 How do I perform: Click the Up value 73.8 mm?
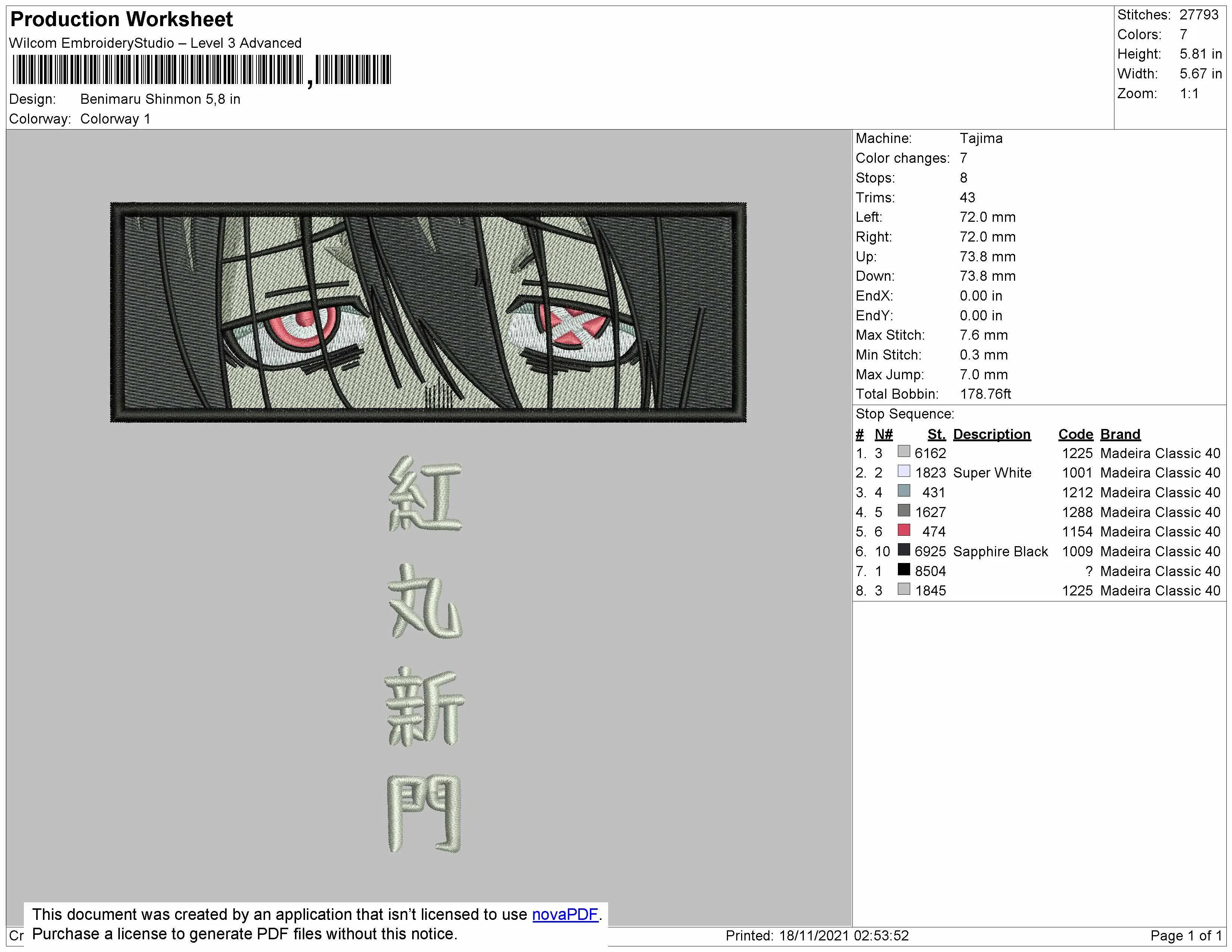pos(987,256)
